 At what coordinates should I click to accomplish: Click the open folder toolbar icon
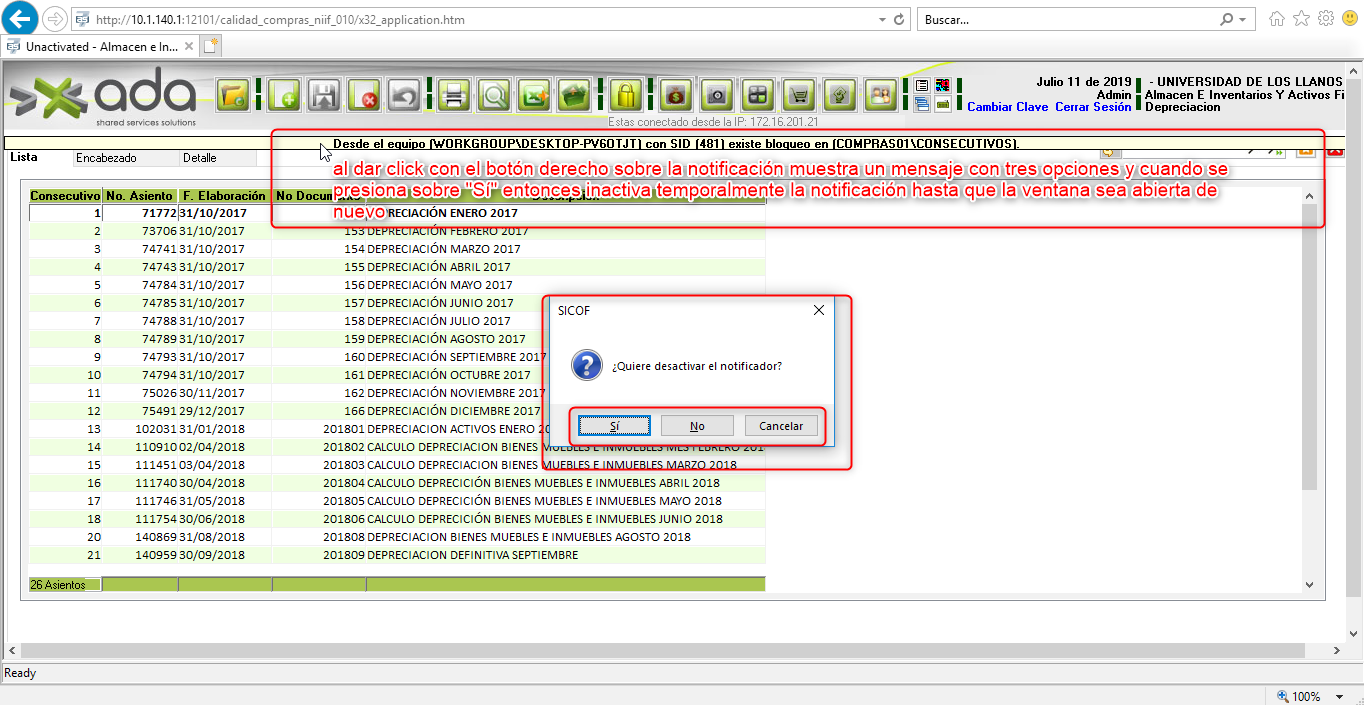click(233, 96)
